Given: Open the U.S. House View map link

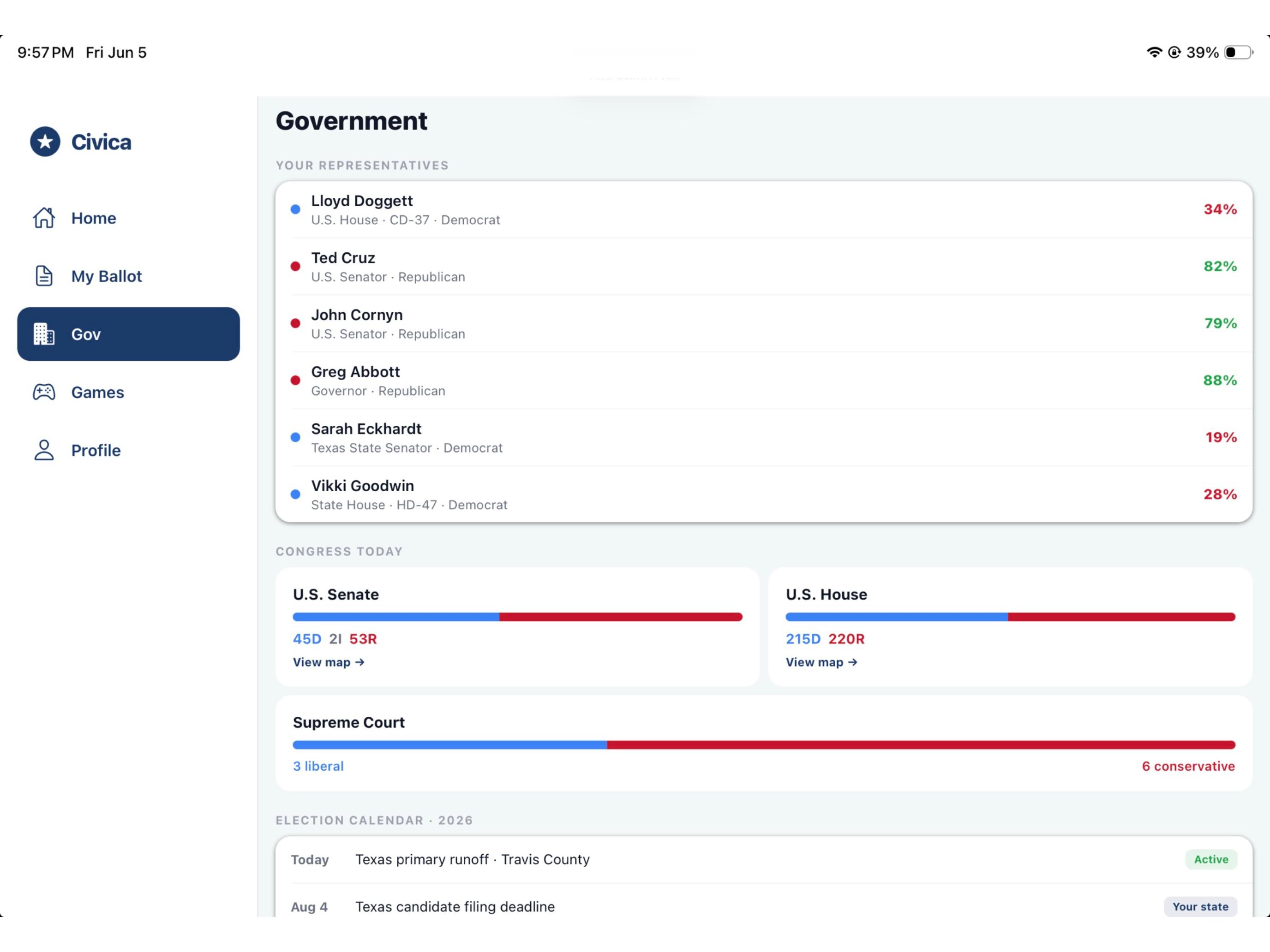Looking at the screenshot, I should coord(821,662).
